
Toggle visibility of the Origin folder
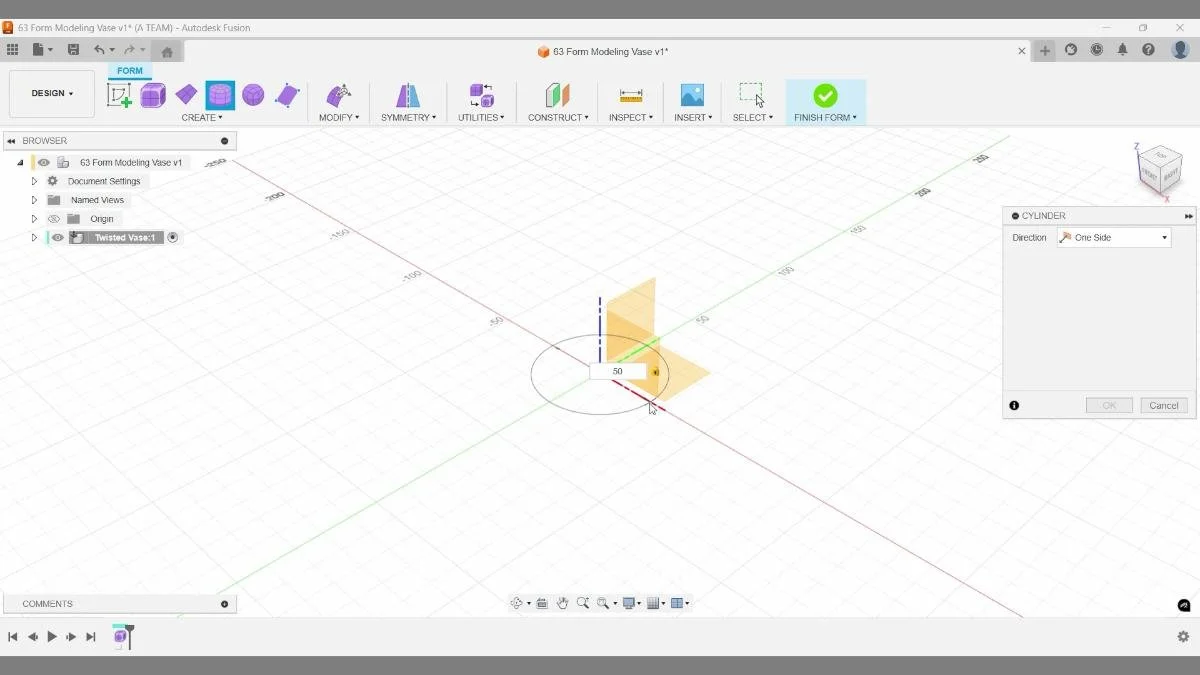55,218
